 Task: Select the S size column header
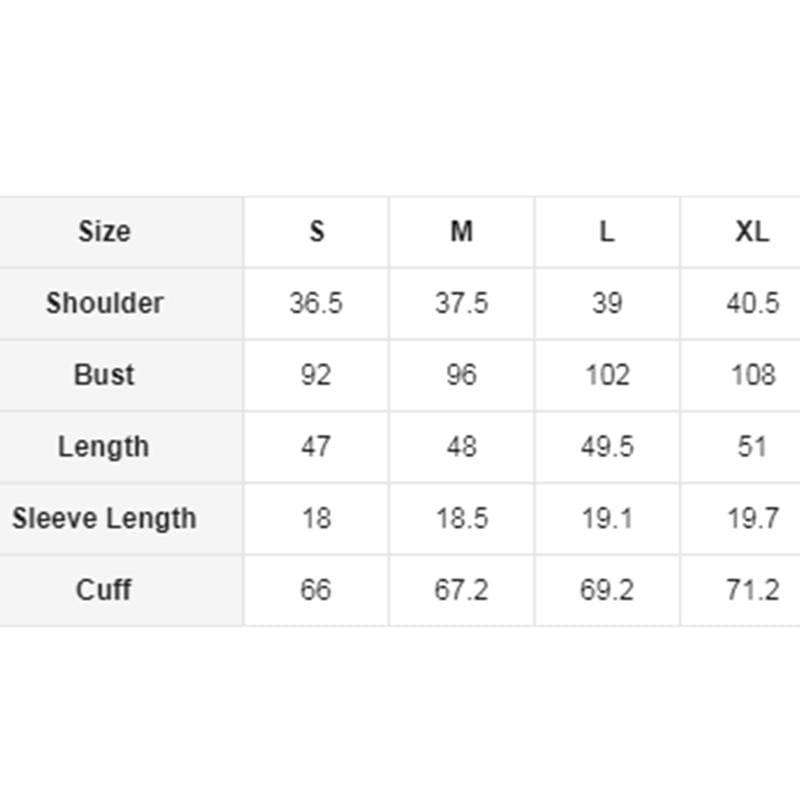tap(316, 232)
